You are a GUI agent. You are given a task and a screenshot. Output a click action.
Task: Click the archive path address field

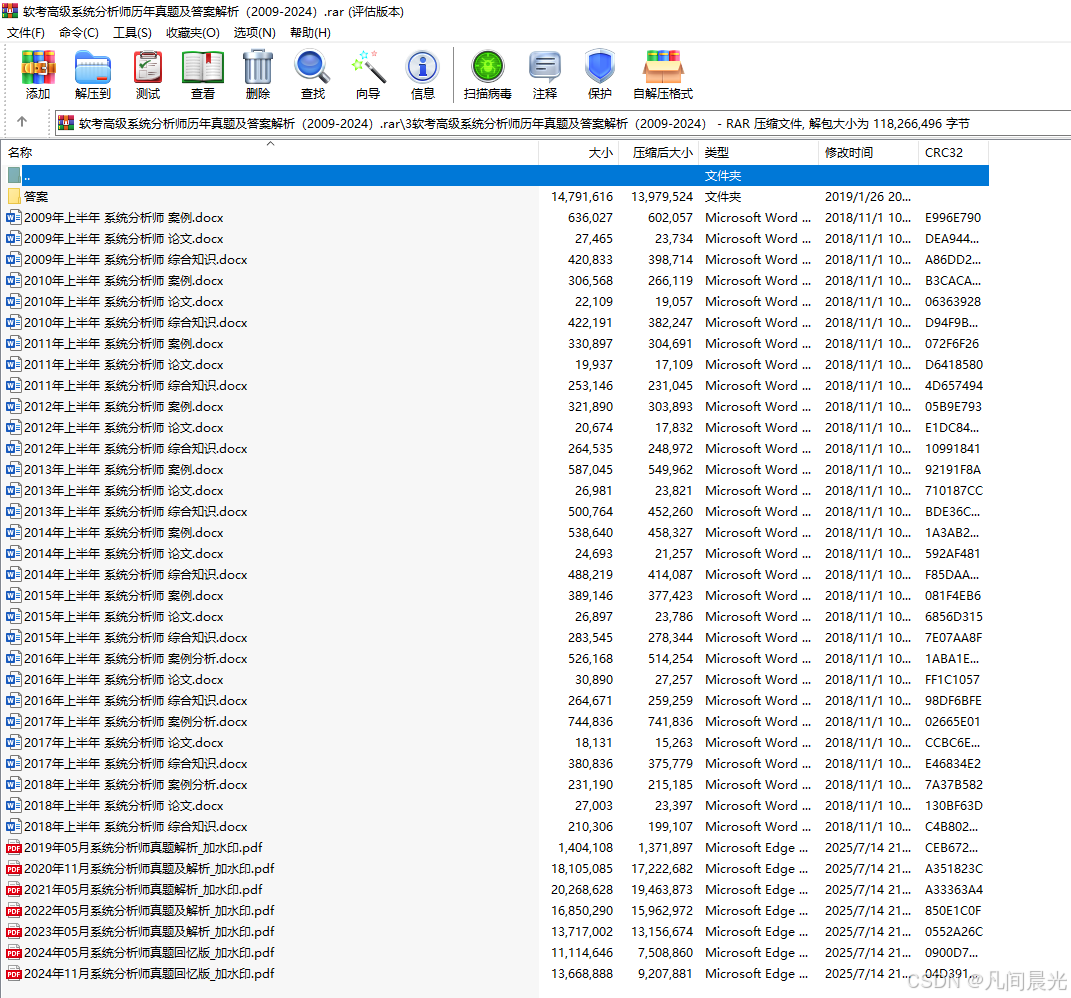pos(563,124)
